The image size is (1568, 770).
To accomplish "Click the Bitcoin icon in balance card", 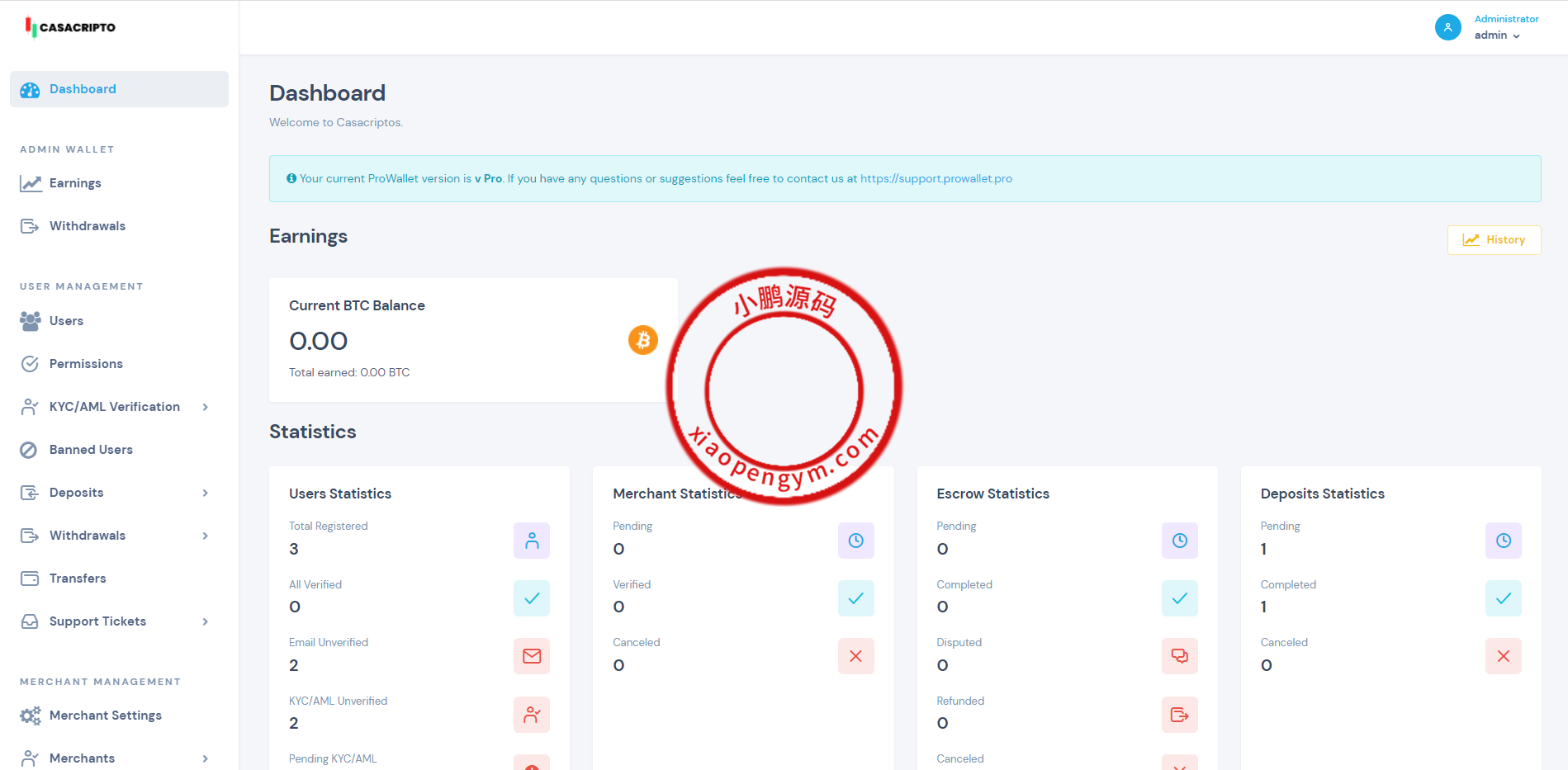I will coord(642,340).
